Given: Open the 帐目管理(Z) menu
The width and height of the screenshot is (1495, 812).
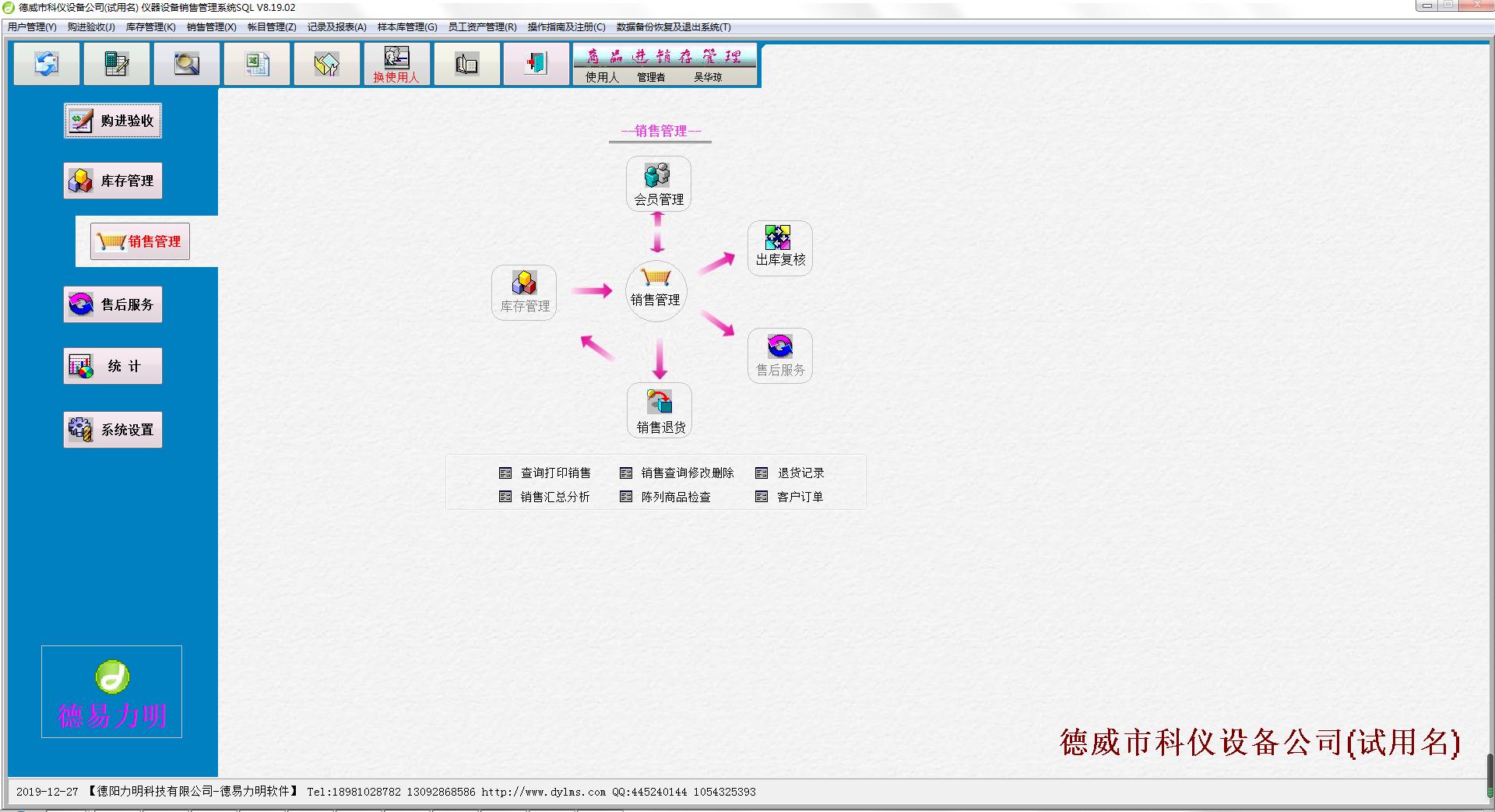Looking at the screenshot, I should point(272,27).
